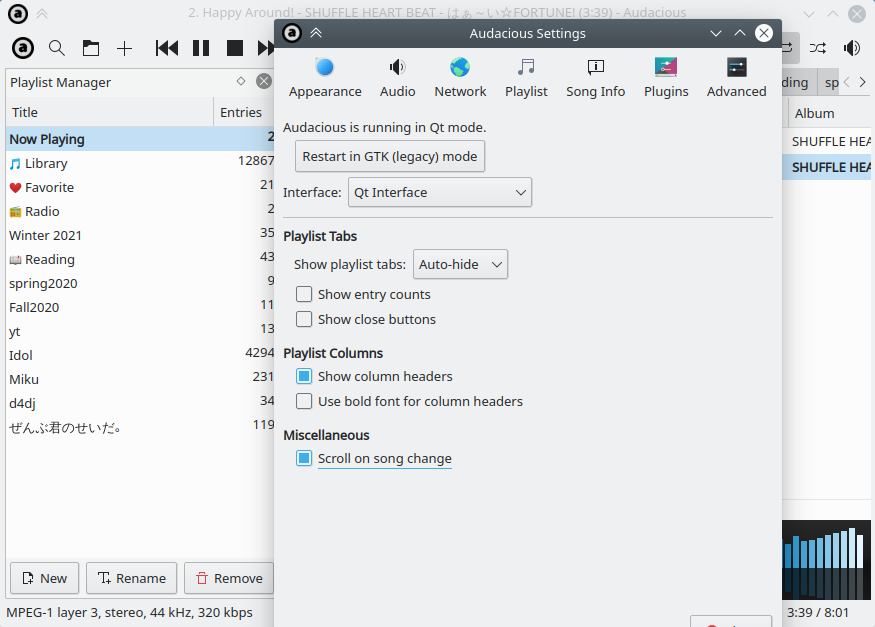Click Rename playlist button
This screenshot has width=875, height=627.
[132, 578]
